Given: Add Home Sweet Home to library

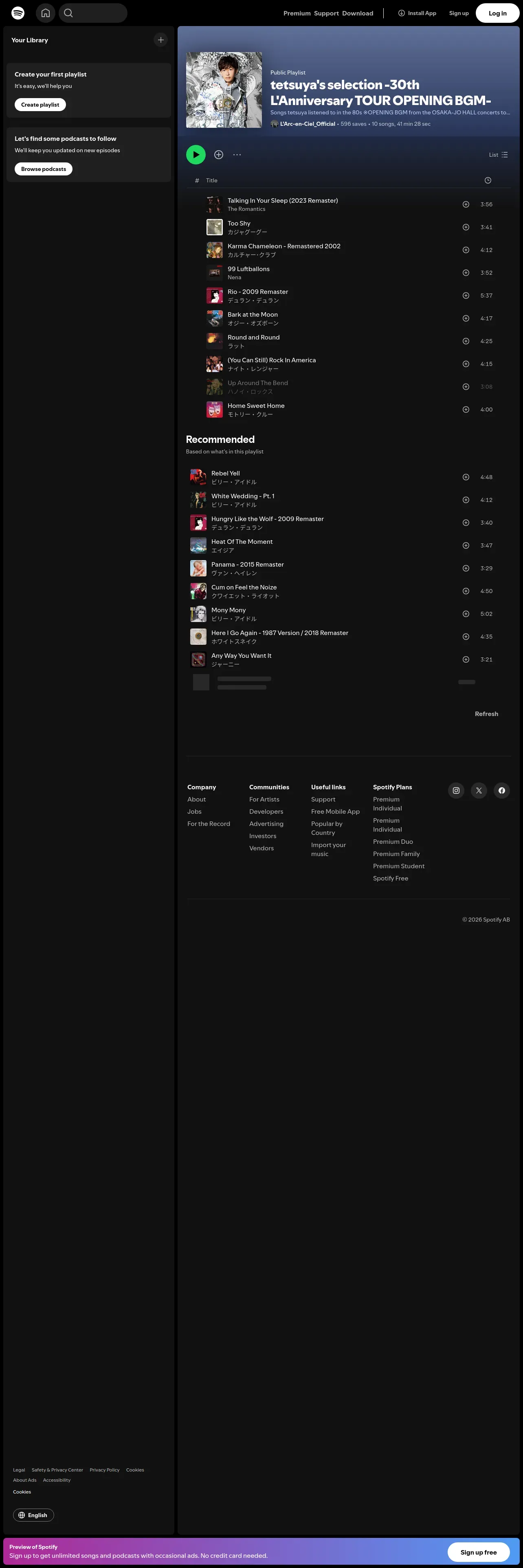Looking at the screenshot, I should click(466, 410).
